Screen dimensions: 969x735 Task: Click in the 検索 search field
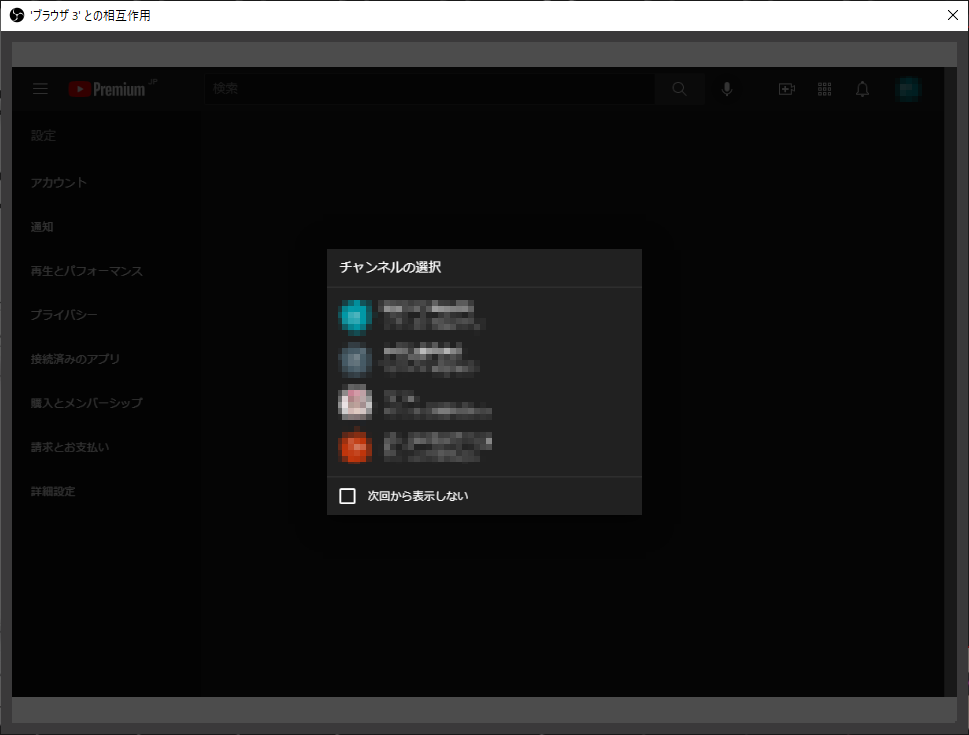[430, 89]
